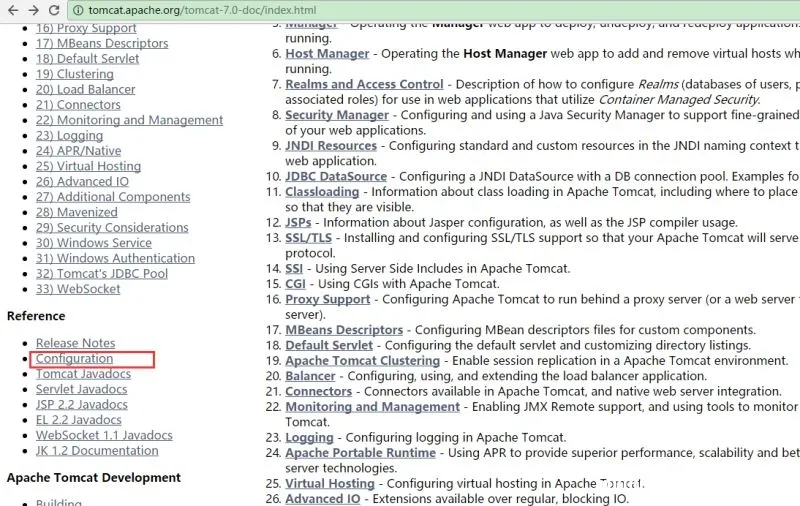Open SSL/TLS documentation link

[x=308, y=237]
